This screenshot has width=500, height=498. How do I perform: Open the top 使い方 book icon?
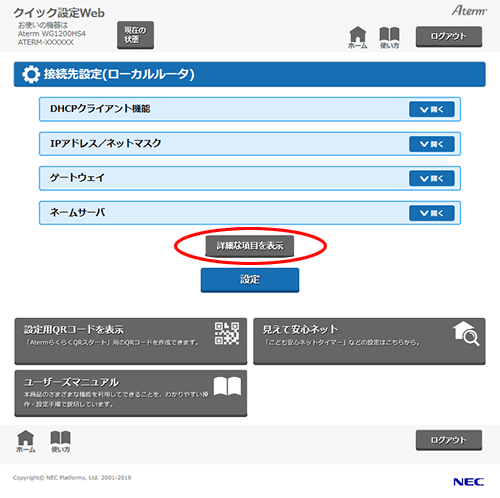click(x=389, y=37)
